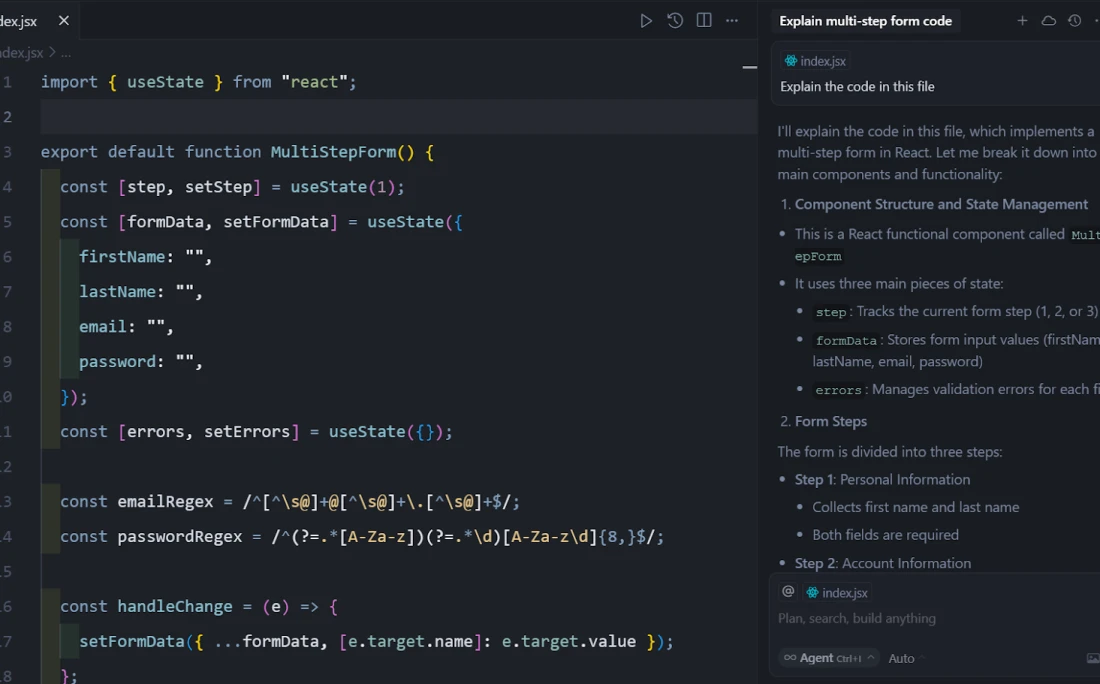Click the cloud icon in chat header
This screenshot has width=1100, height=684.
tap(1048, 21)
